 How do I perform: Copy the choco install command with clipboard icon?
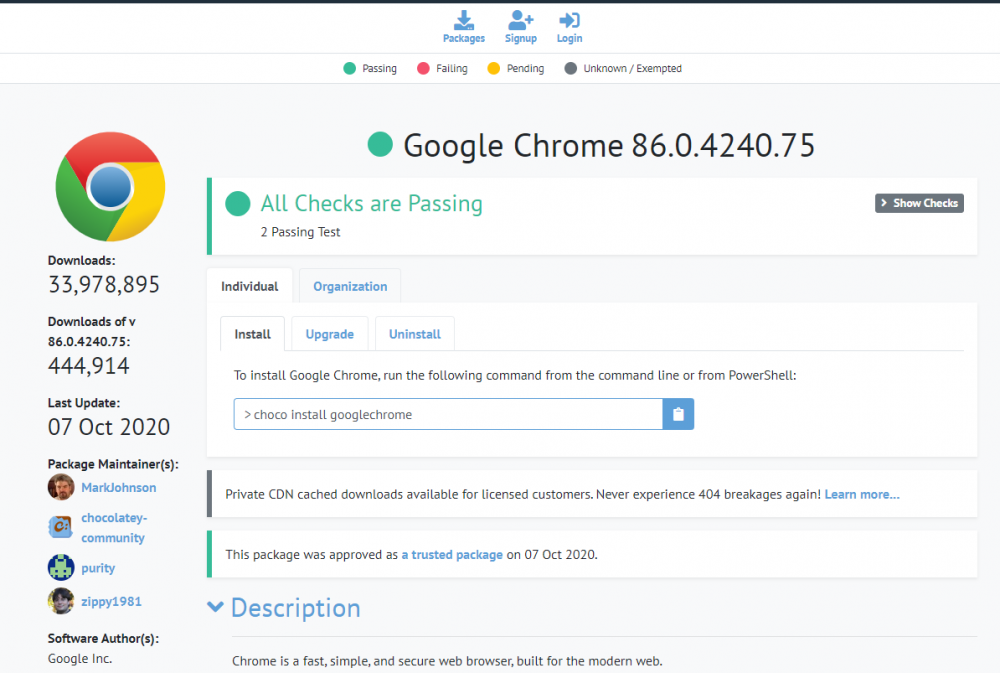[x=678, y=414]
